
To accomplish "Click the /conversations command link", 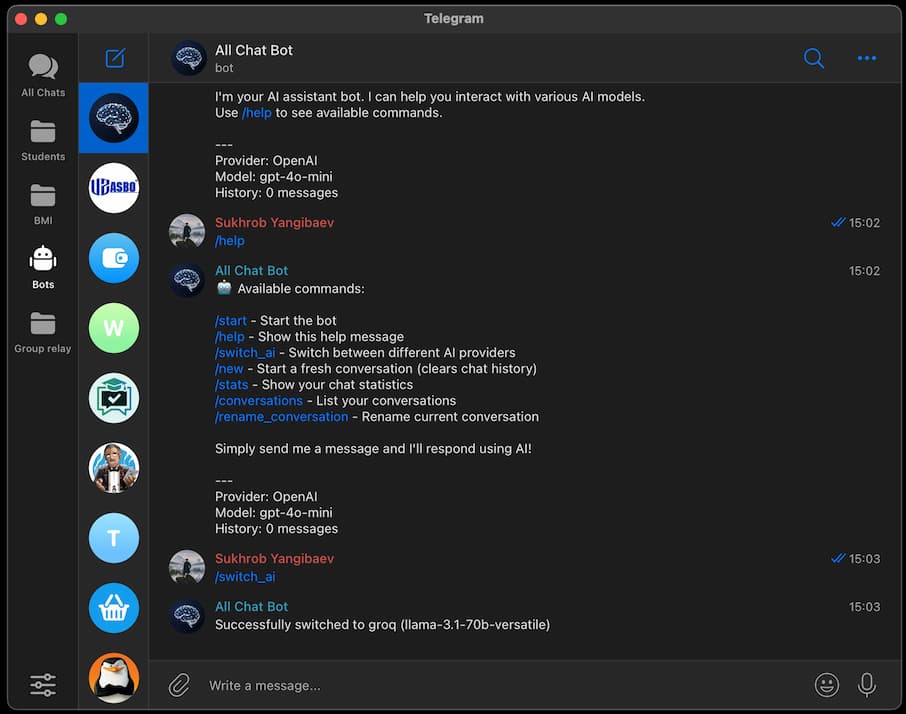I will click(x=259, y=400).
